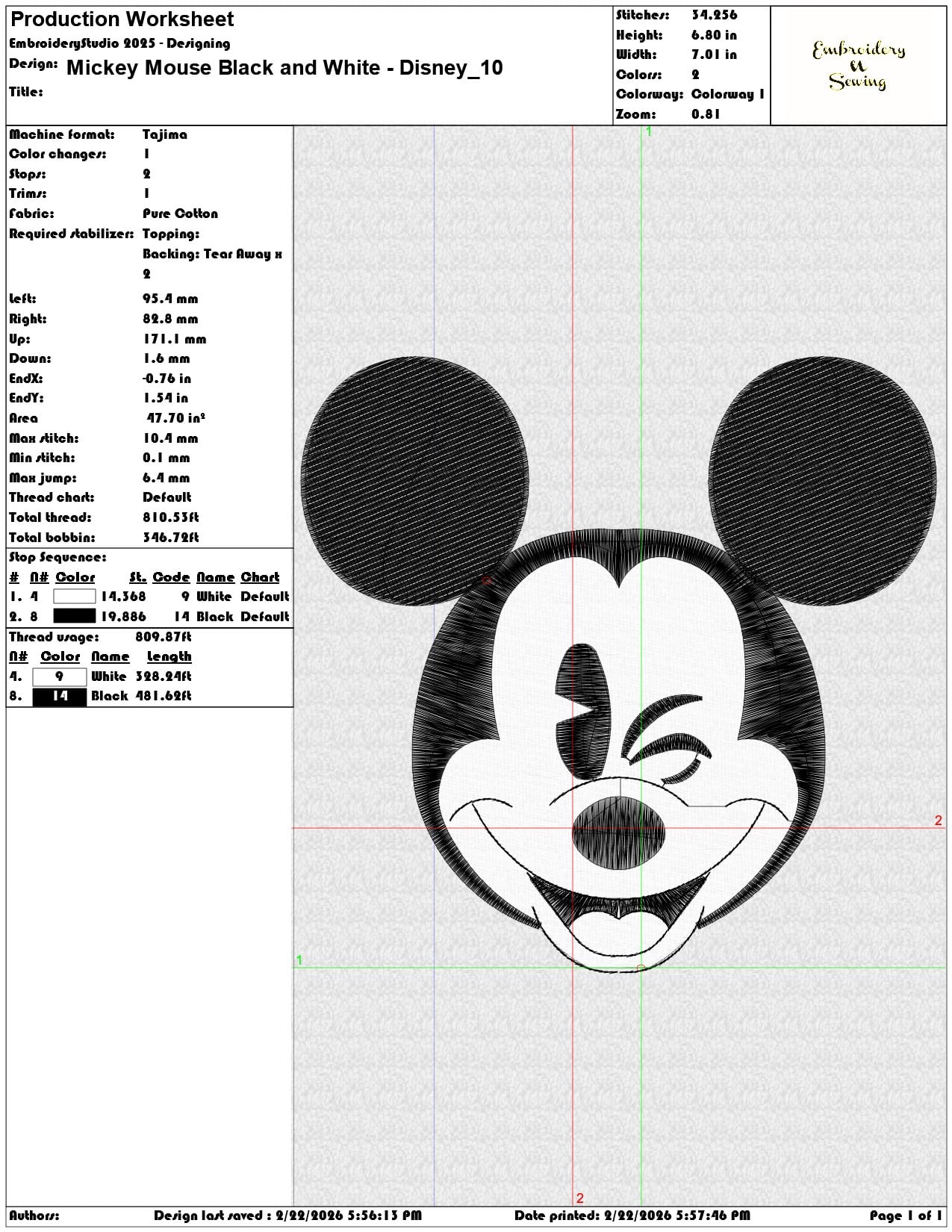Click the white color swatch in Stop Sequence
The width and height of the screenshot is (952, 1232).
point(75,597)
